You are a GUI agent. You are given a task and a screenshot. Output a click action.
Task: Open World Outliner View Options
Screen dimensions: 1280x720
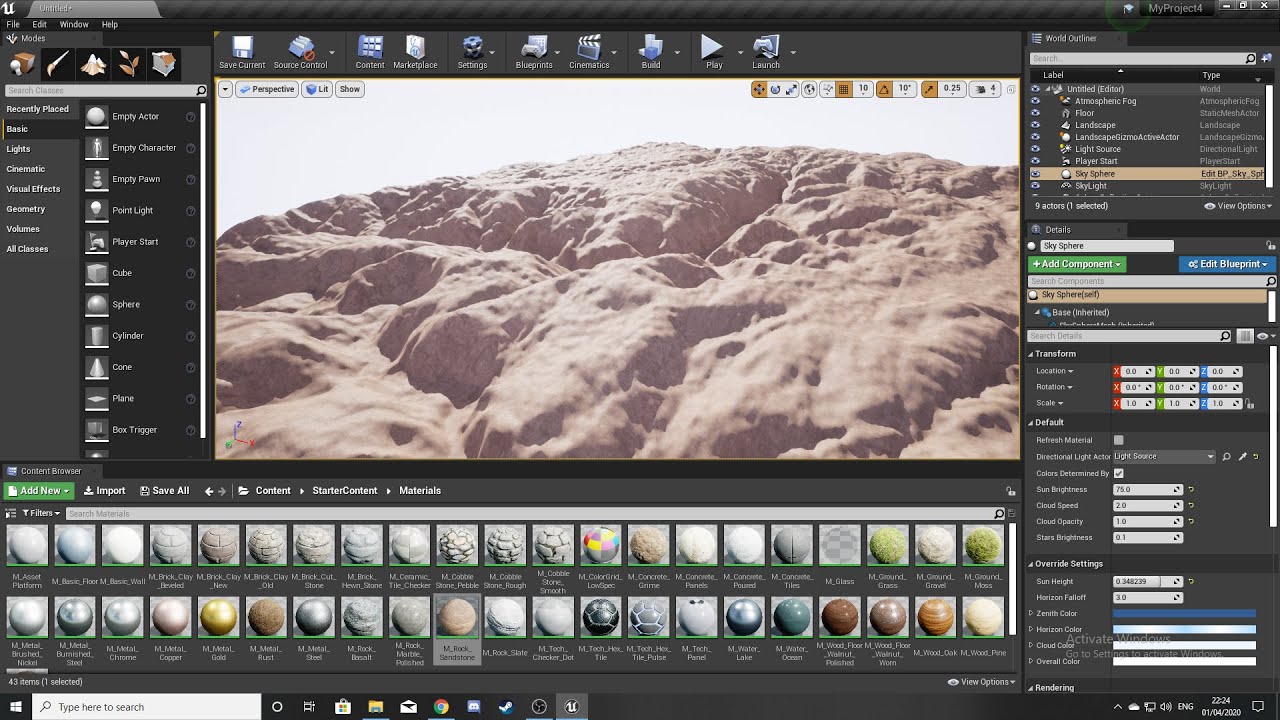pyautogui.click(x=1237, y=206)
